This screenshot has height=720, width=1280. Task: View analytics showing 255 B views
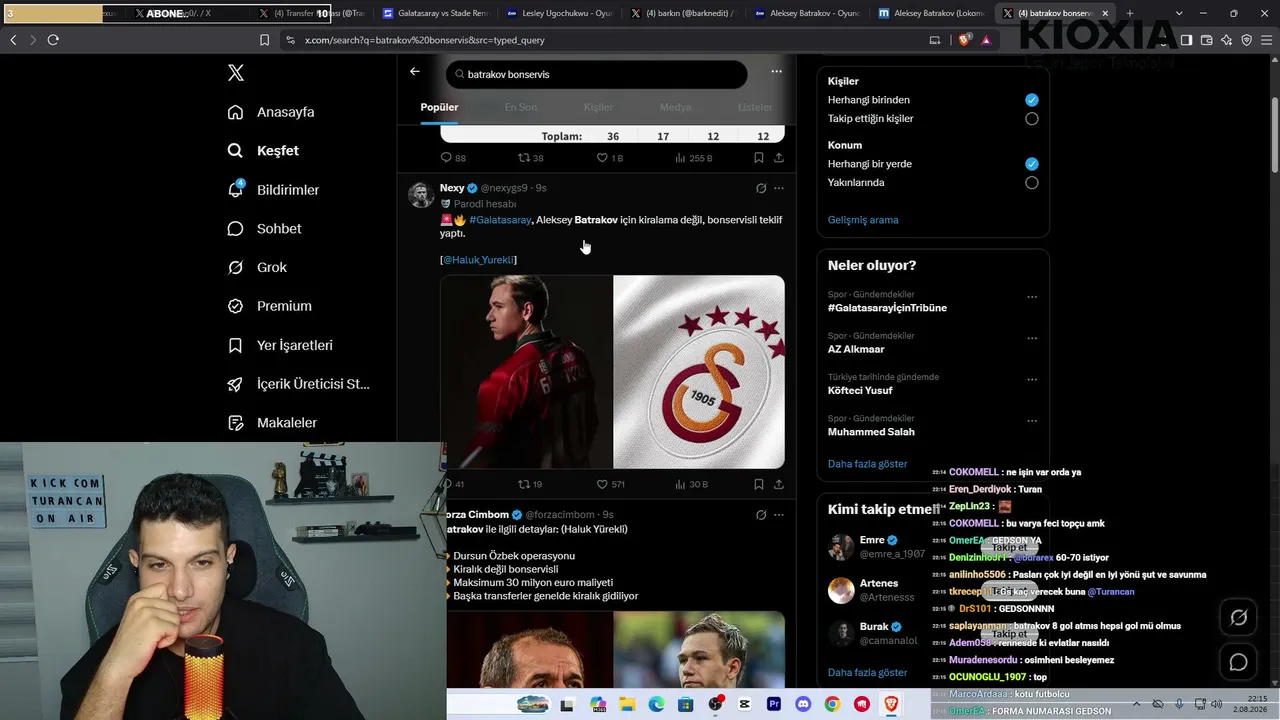pos(694,158)
